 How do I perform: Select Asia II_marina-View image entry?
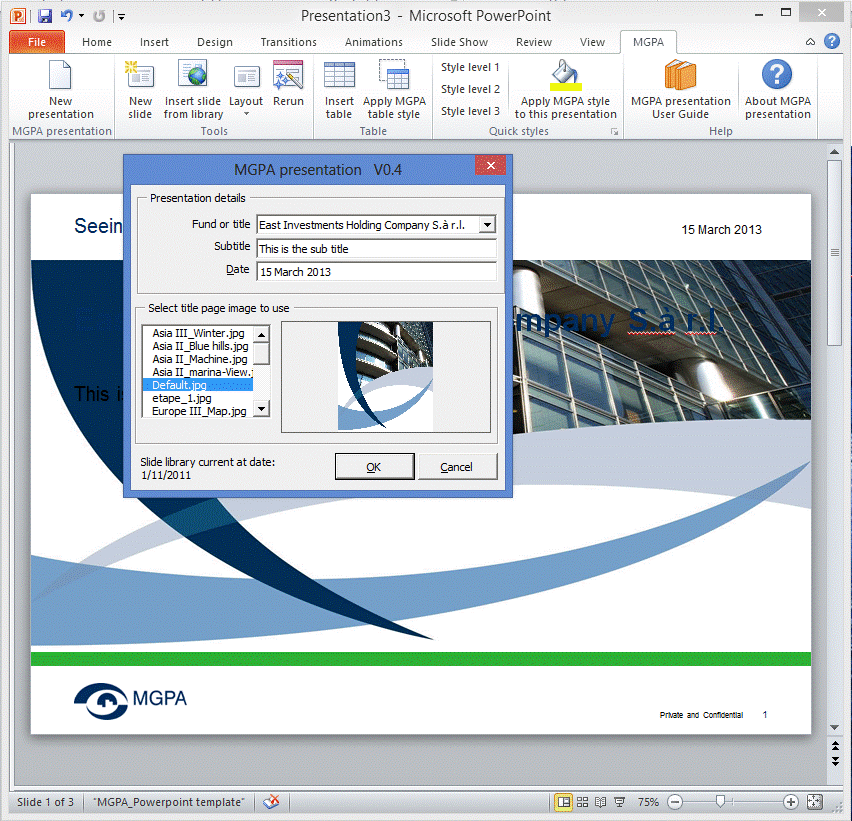(198, 372)
